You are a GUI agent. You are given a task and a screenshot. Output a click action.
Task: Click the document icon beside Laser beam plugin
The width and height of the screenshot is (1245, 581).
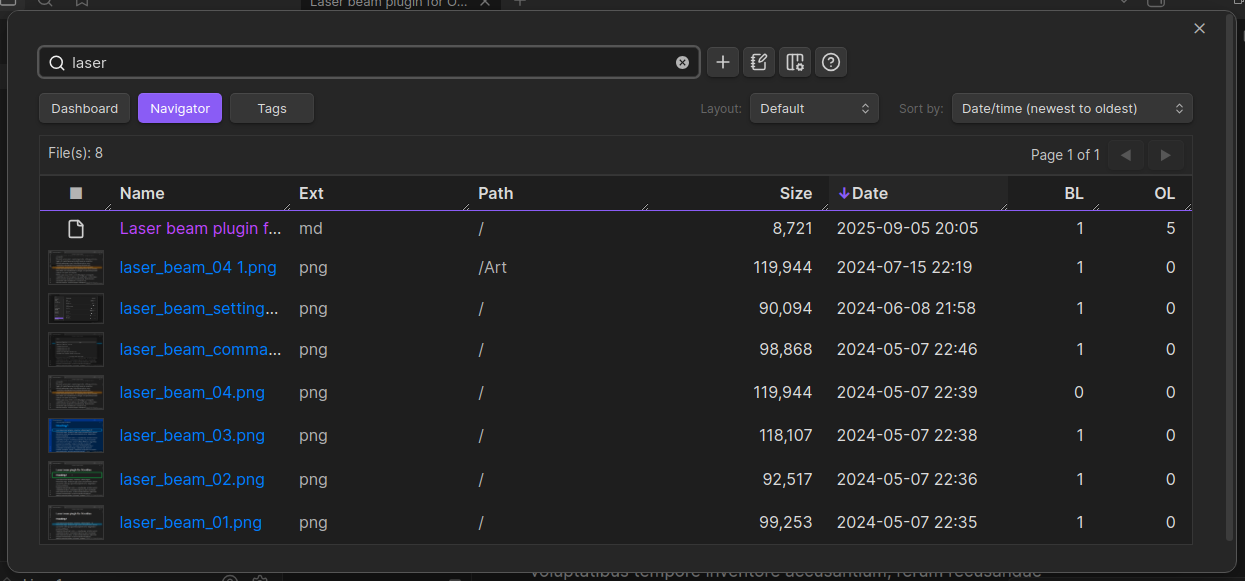tap(75, 228)
